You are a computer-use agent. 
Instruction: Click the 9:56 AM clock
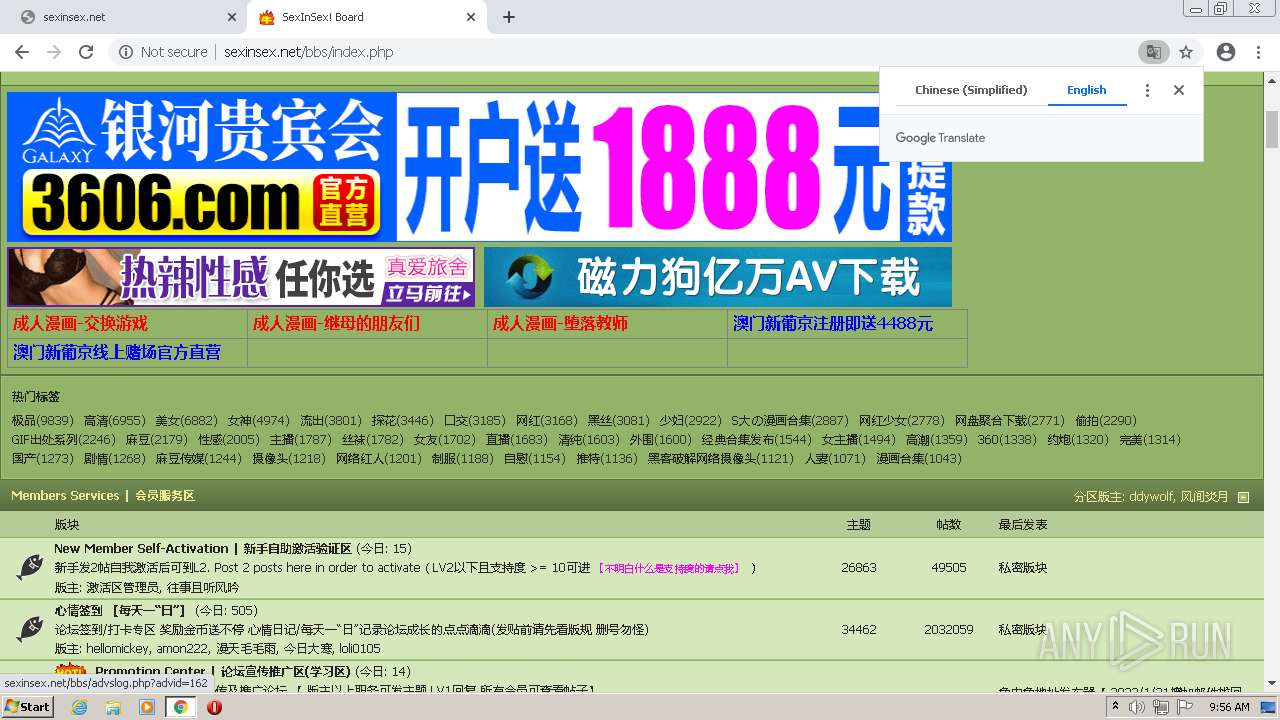coord(1229,707)
